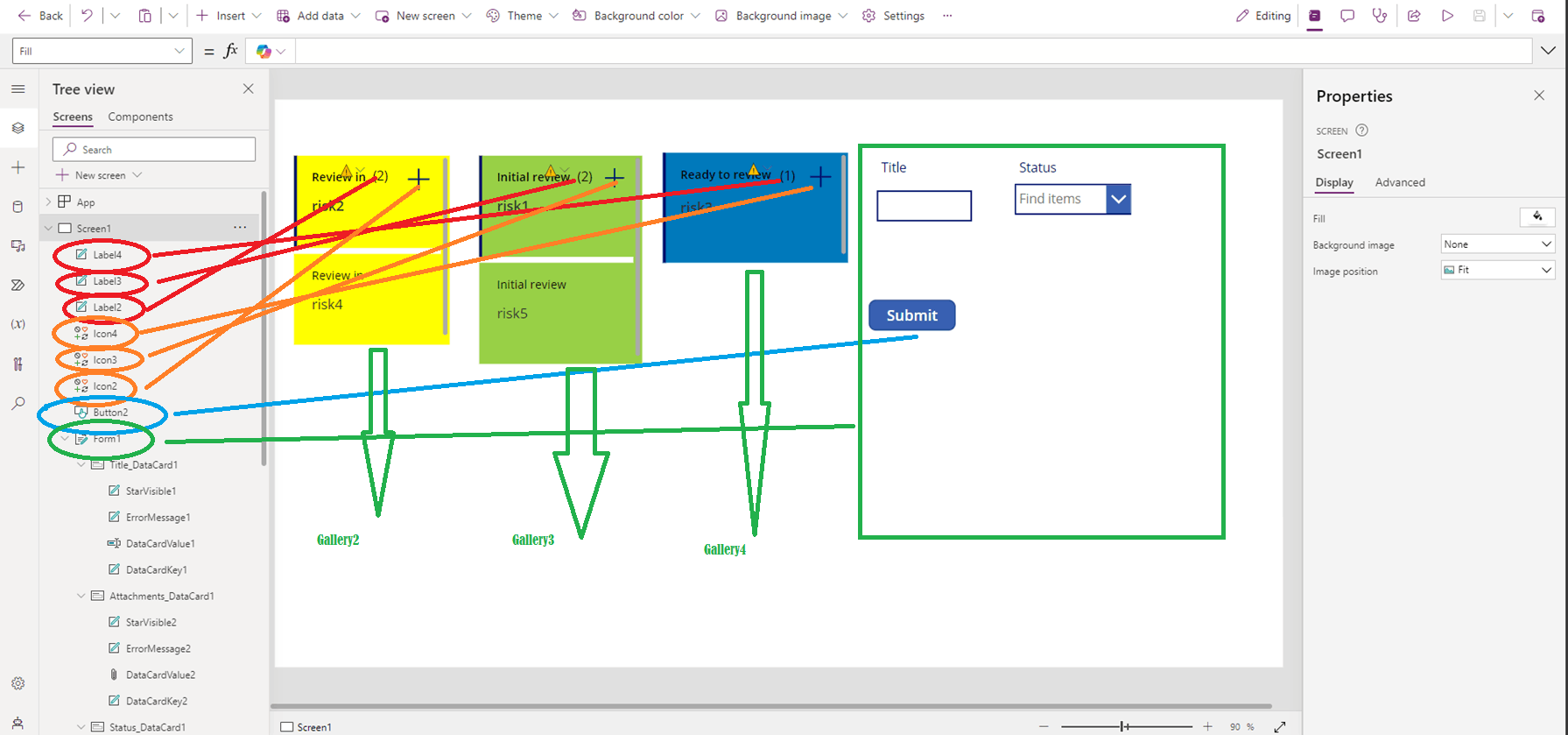Click the zoom in plus button
This screenshot has height=735, width=1568.
pos(1207,726)
